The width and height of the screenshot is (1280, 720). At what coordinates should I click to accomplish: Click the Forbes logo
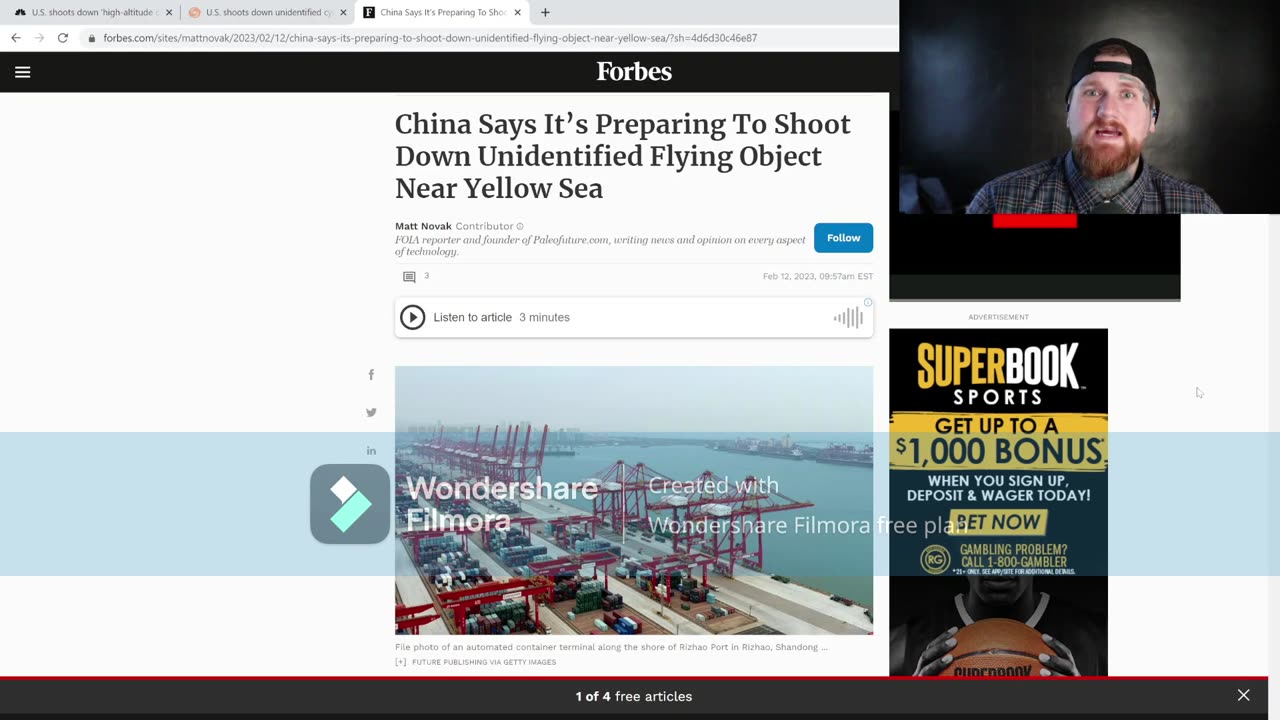click(x=634, y=72)
